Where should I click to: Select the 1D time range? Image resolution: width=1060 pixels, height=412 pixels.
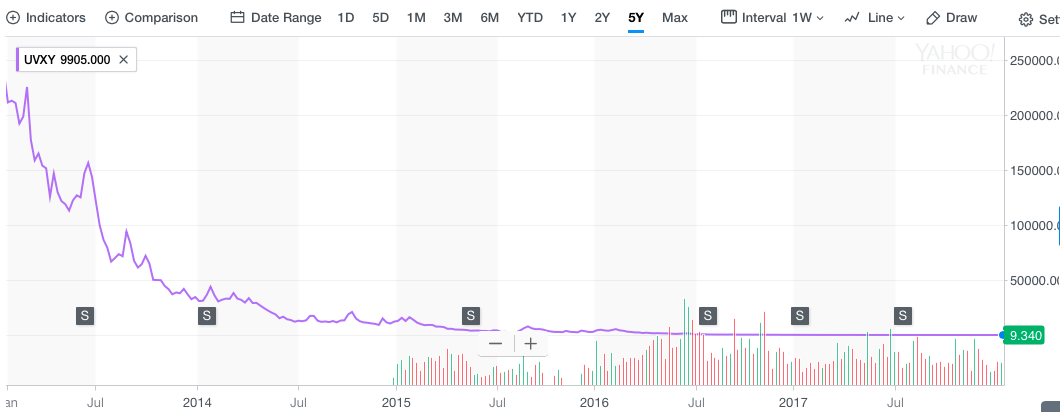(x=346, y=18)
